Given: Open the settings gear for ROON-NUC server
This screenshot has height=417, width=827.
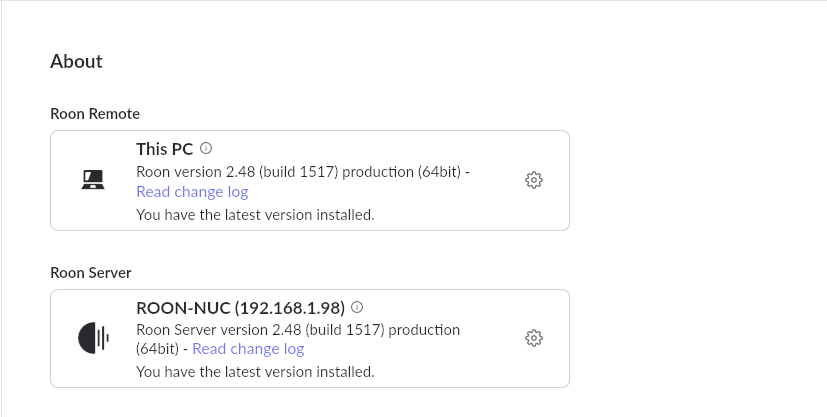Looking at the screenshot, I should pos(534,338).
